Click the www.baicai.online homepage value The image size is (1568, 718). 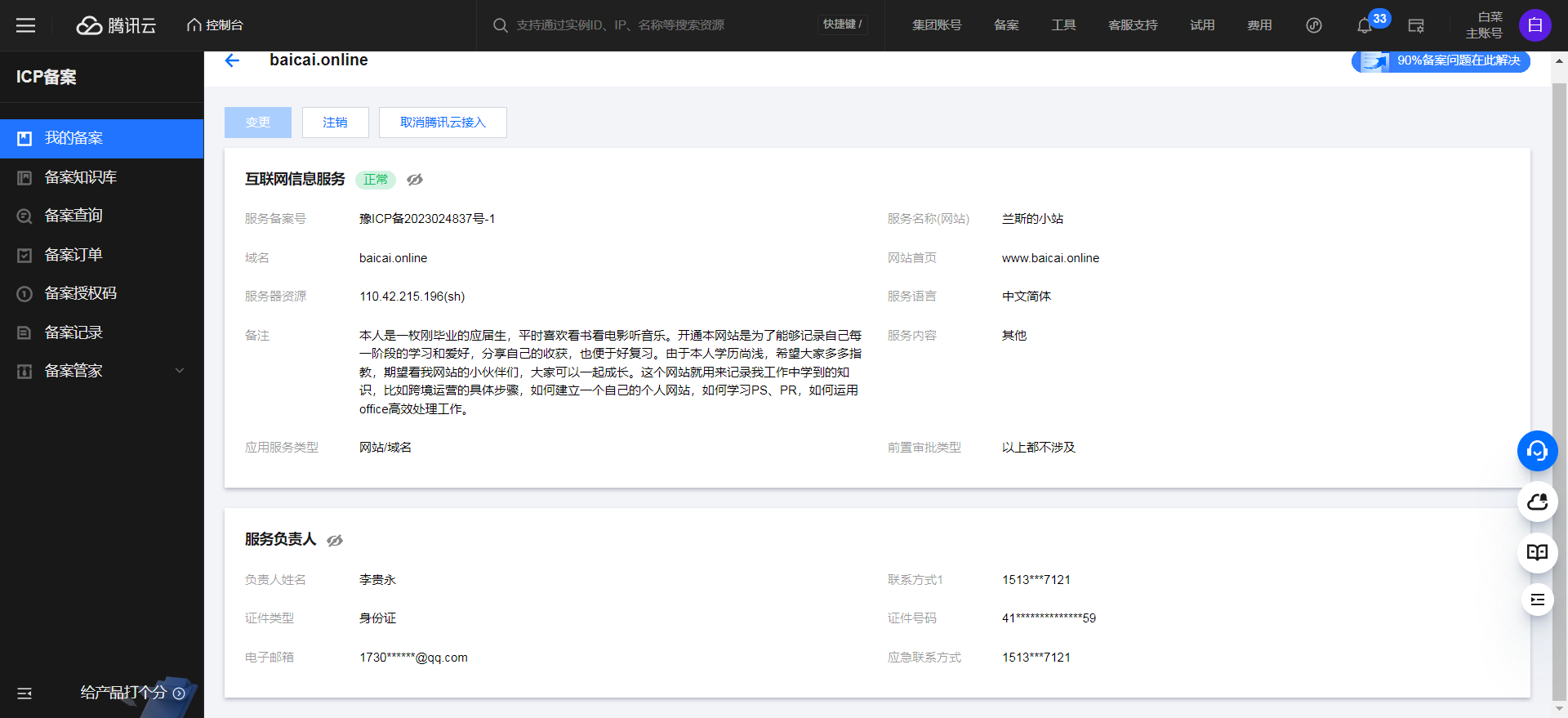pos(1050,258)
